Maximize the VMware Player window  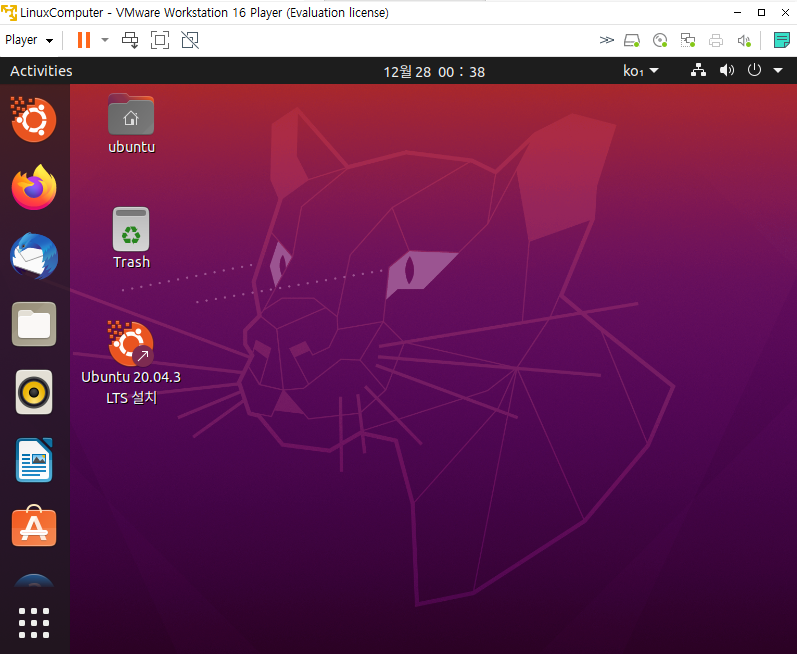tap(761, 13)
